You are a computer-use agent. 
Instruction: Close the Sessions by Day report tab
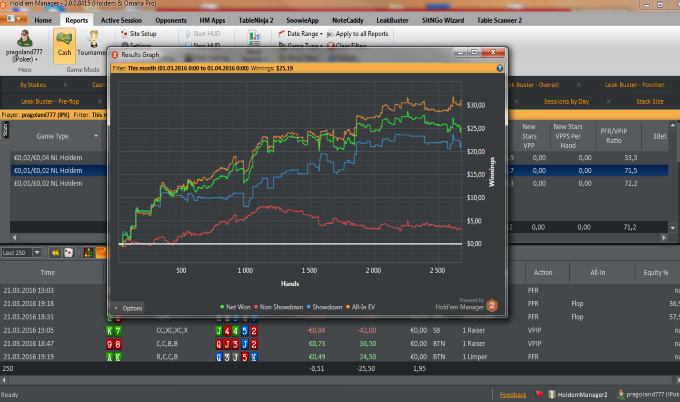tap(608, 101)
